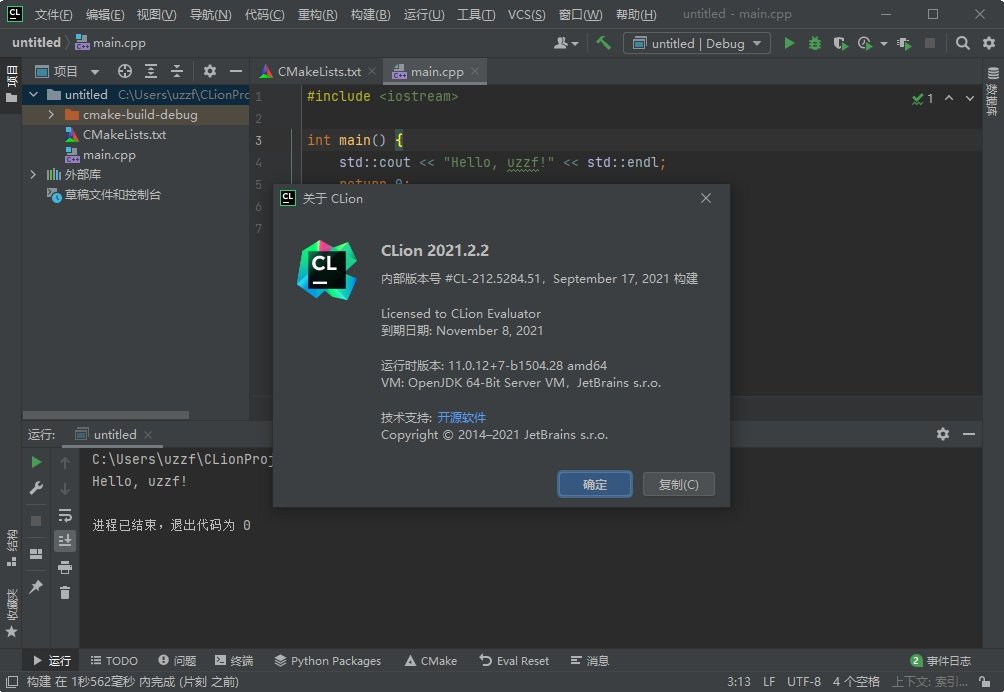Toggle scroll to end in run console
This screenshot has height=692, width=1004.
click(x=65, y=541)
